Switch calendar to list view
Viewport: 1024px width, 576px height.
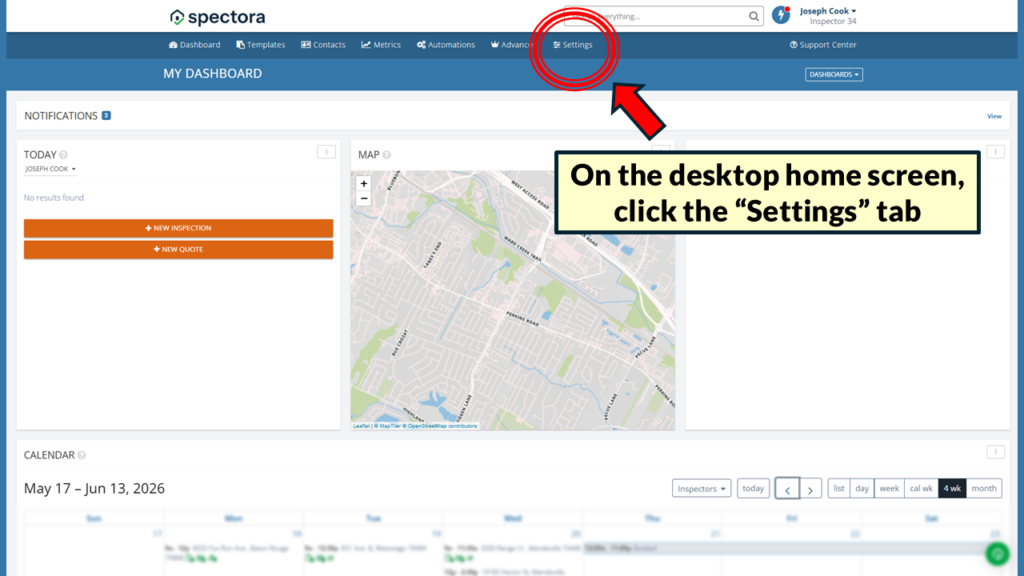pyautogui.click(x=839, y=488)
